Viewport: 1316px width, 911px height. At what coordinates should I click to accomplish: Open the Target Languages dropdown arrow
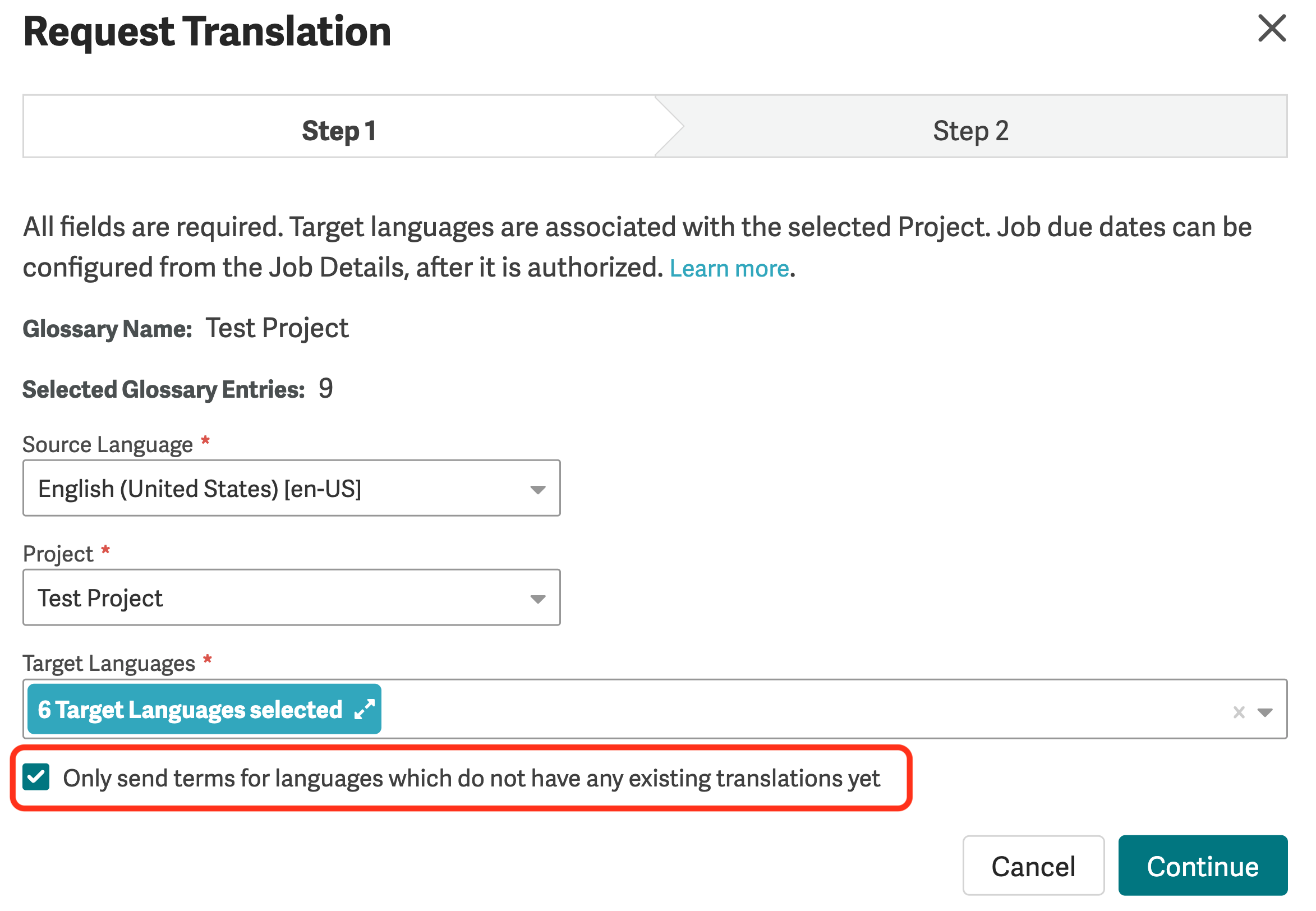pos(1264,712)
